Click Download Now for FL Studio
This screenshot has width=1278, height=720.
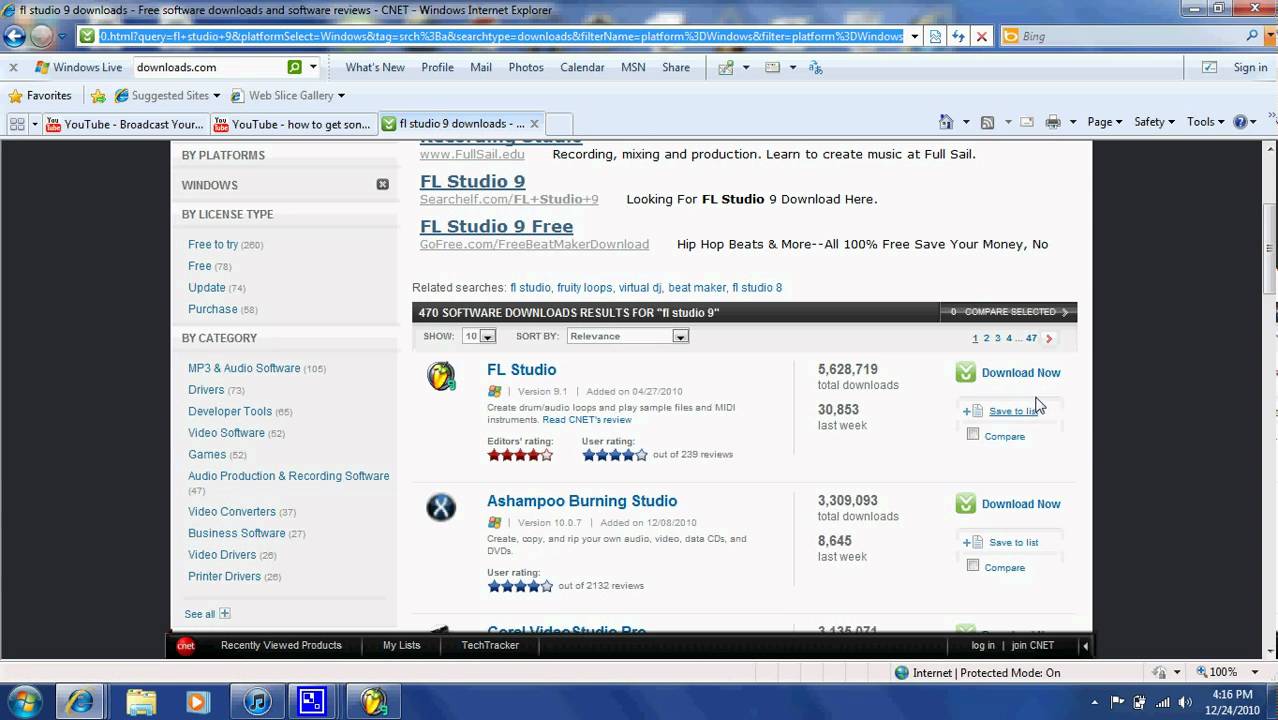1021,373
